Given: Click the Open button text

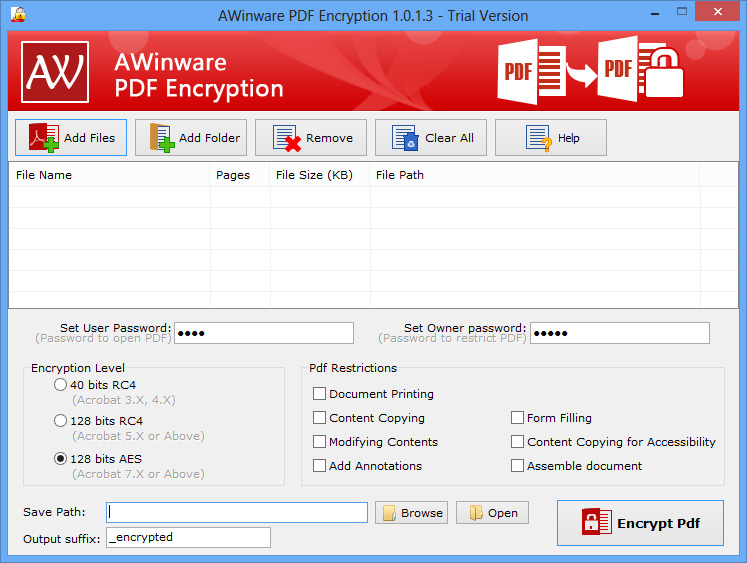Looking at the screenshot, I should [503, 513].
